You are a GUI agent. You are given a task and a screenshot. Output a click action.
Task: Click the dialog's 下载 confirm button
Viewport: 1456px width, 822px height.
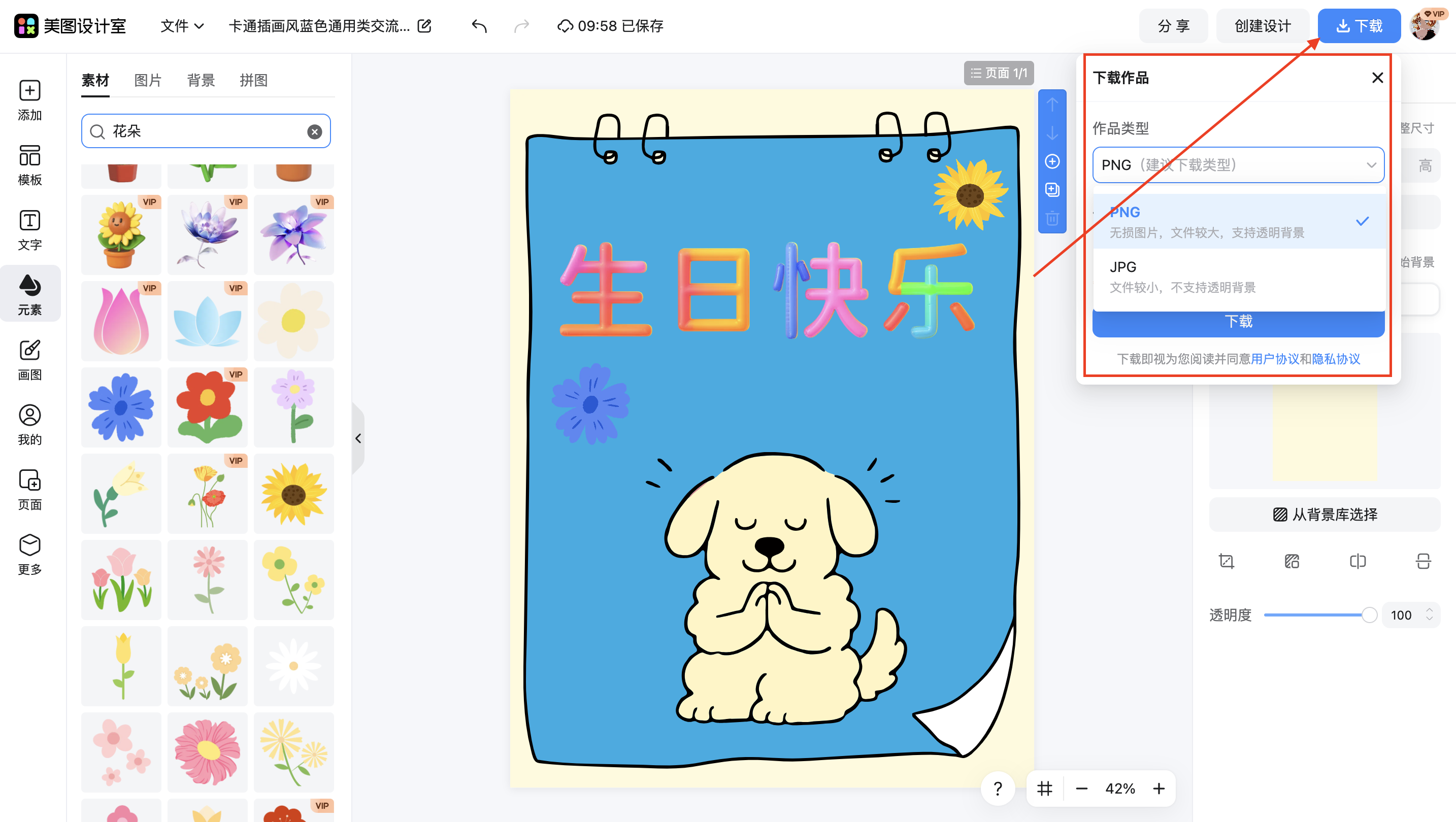1238,323
